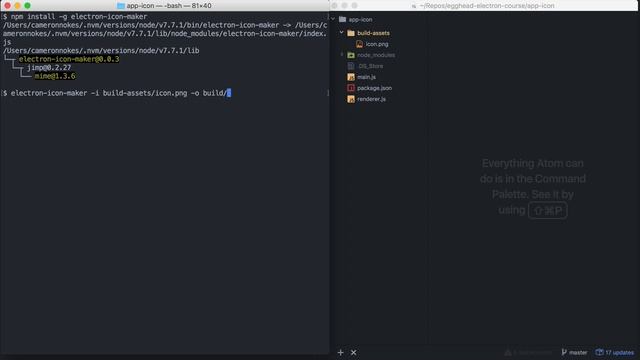Click the icon.png image file icon
This screenshot has height=360, width=640.
[x=359, y=44]
